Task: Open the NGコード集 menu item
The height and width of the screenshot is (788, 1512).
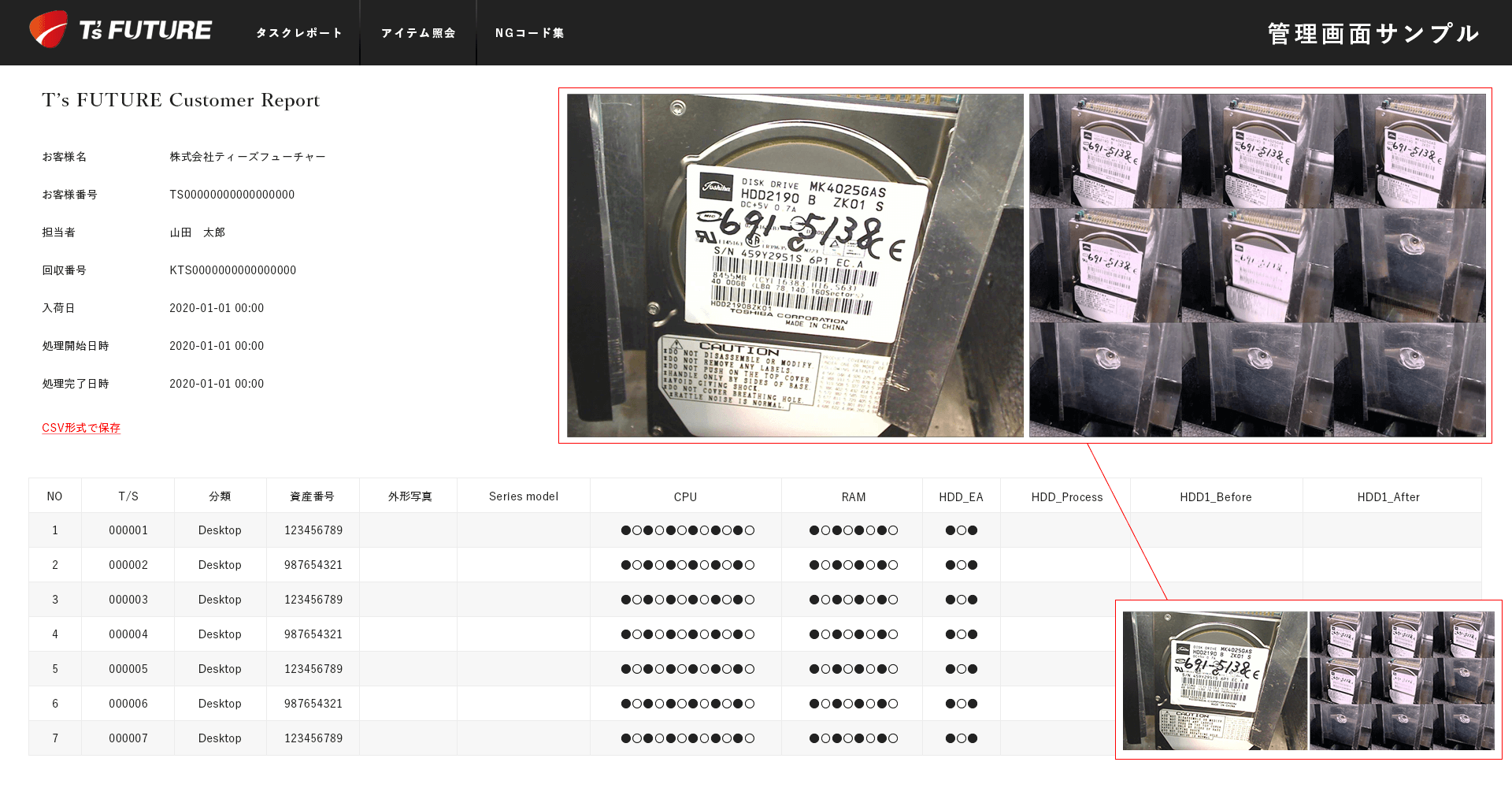Action: click(x=529, y=33)
